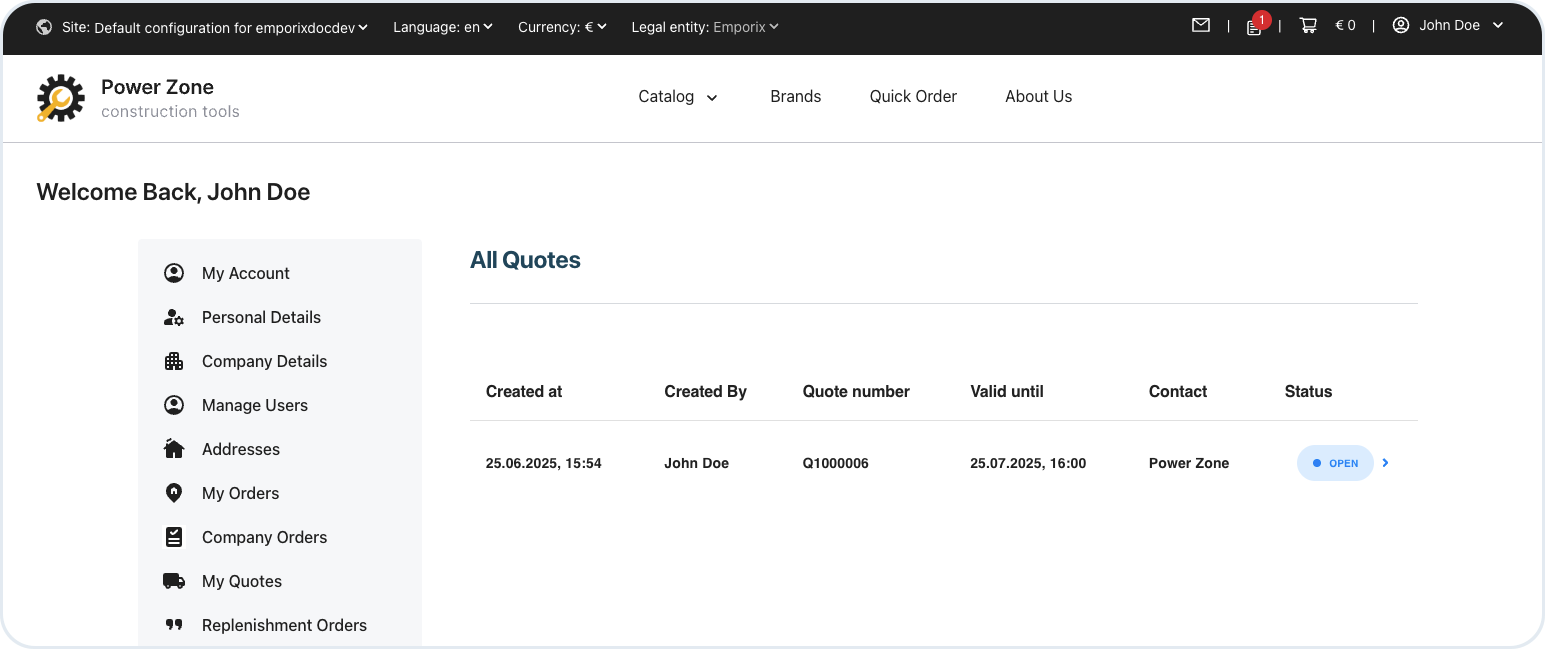Click the Power Zone gear logo
Screen dimensions: 1545x649
point(60,98)
